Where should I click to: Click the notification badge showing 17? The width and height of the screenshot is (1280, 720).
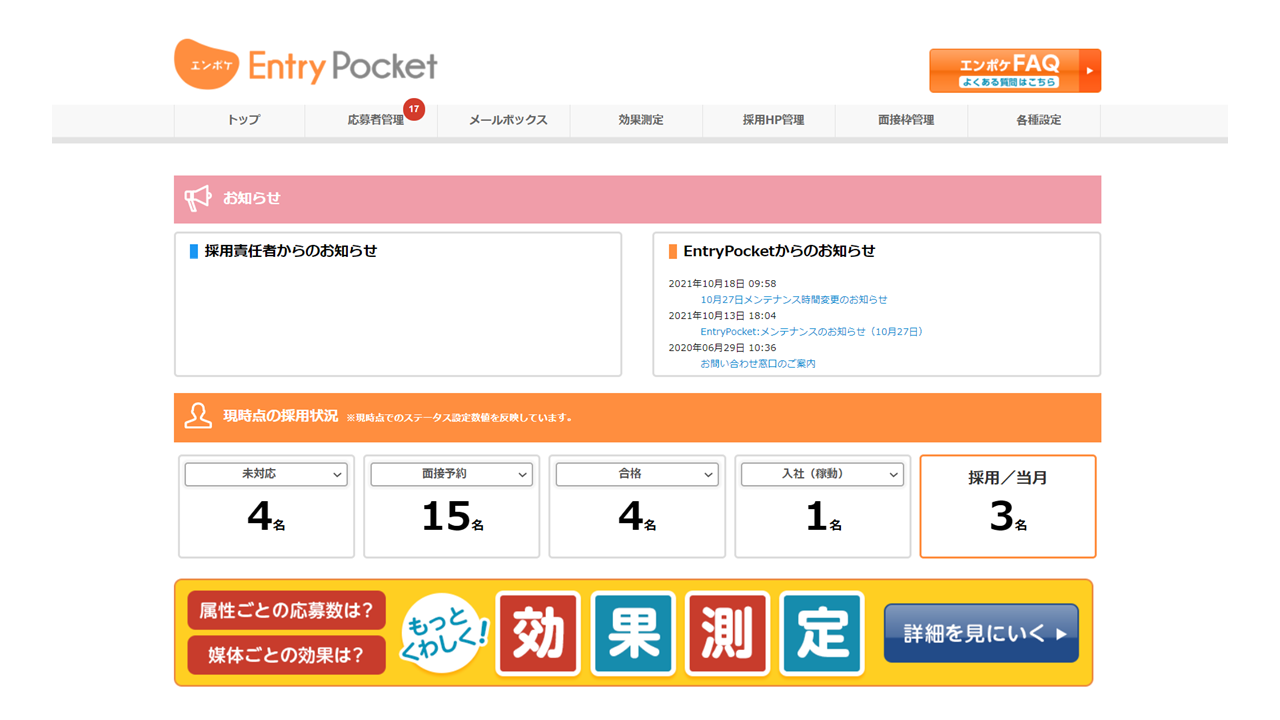(417, 109)
